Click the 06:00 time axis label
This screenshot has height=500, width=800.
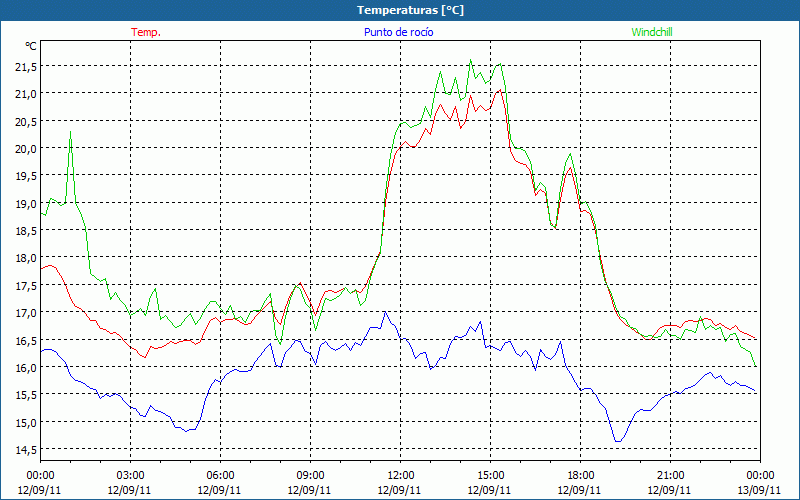tap(220, 476)
